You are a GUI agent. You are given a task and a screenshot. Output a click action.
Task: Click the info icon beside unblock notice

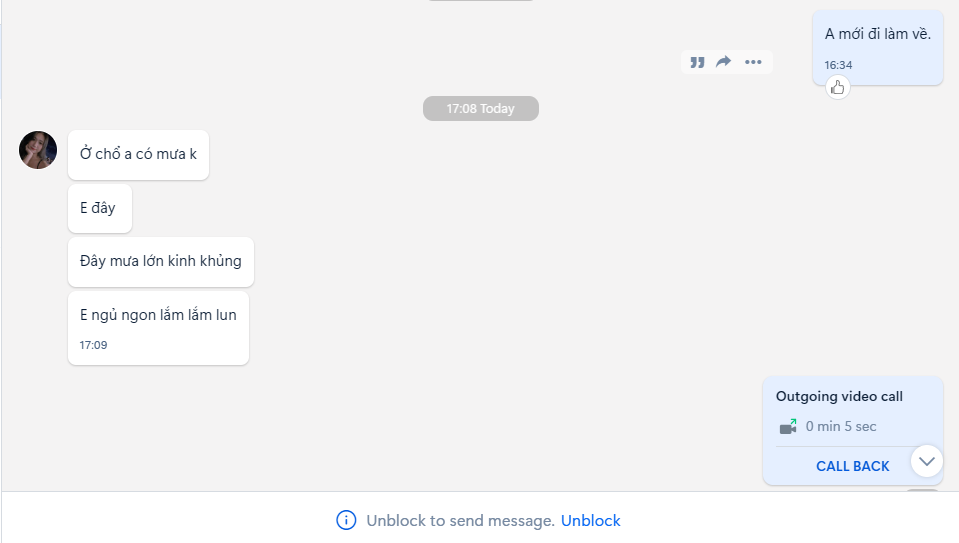[346, 520]
